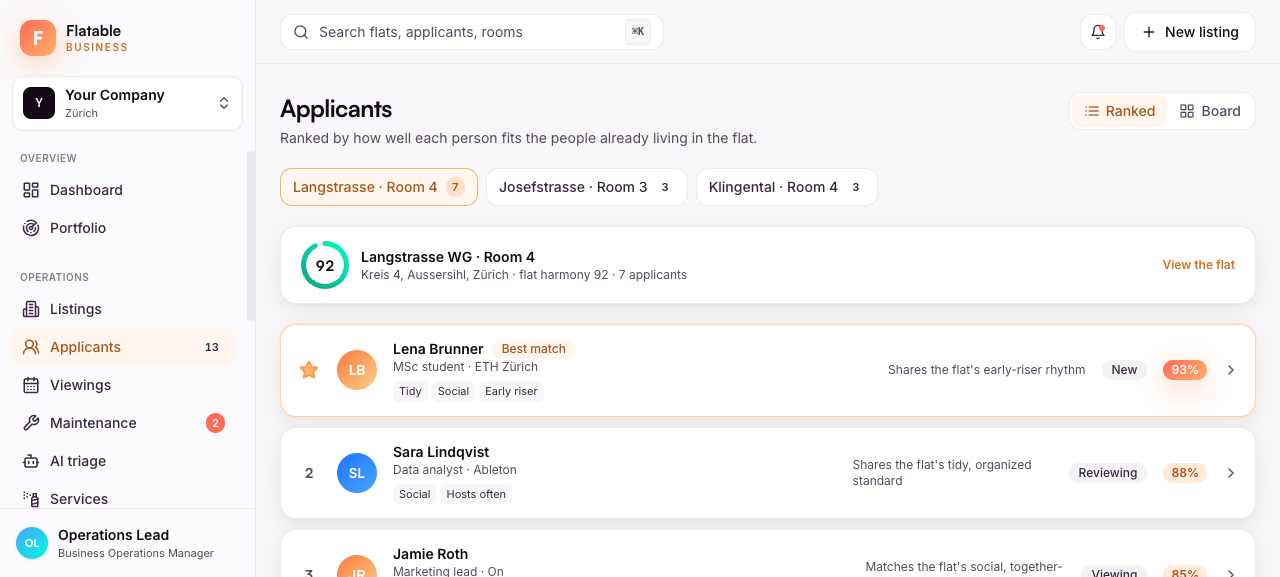Click the Operations Lead profile name
The height and width of the screenshot is (577, 1280).
pyautogui.click(x=113, y=535)
